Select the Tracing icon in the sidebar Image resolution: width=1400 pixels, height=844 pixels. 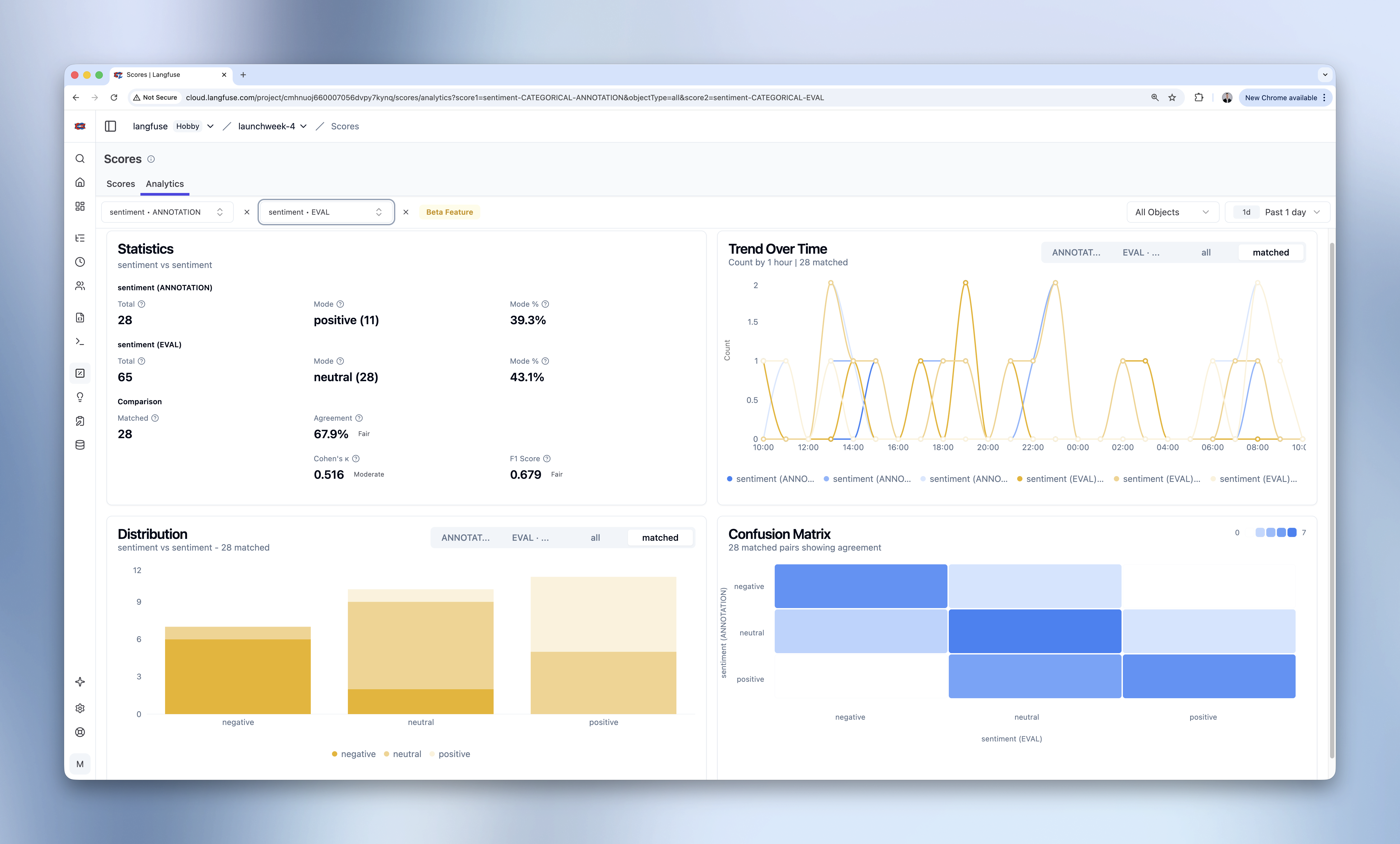coord(79,238)
